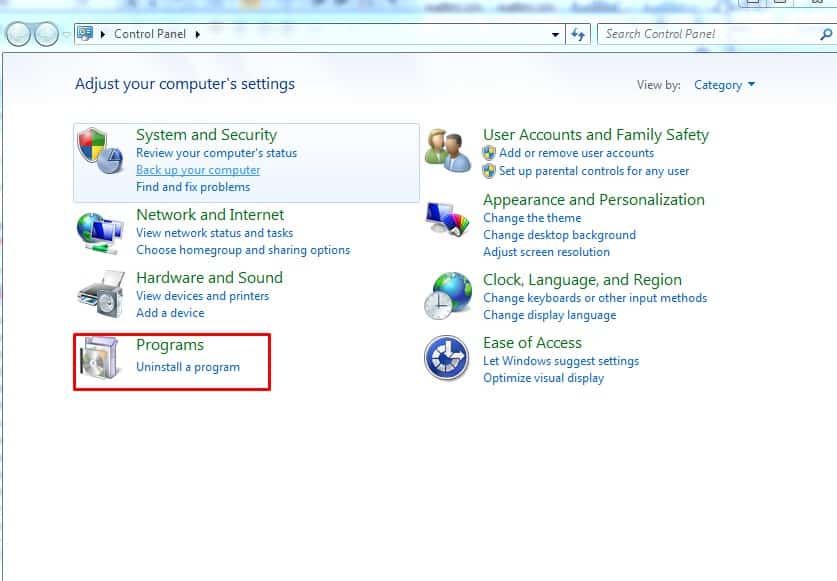
Task: Open the Hardware and Sound category
Action: (209, 278)
